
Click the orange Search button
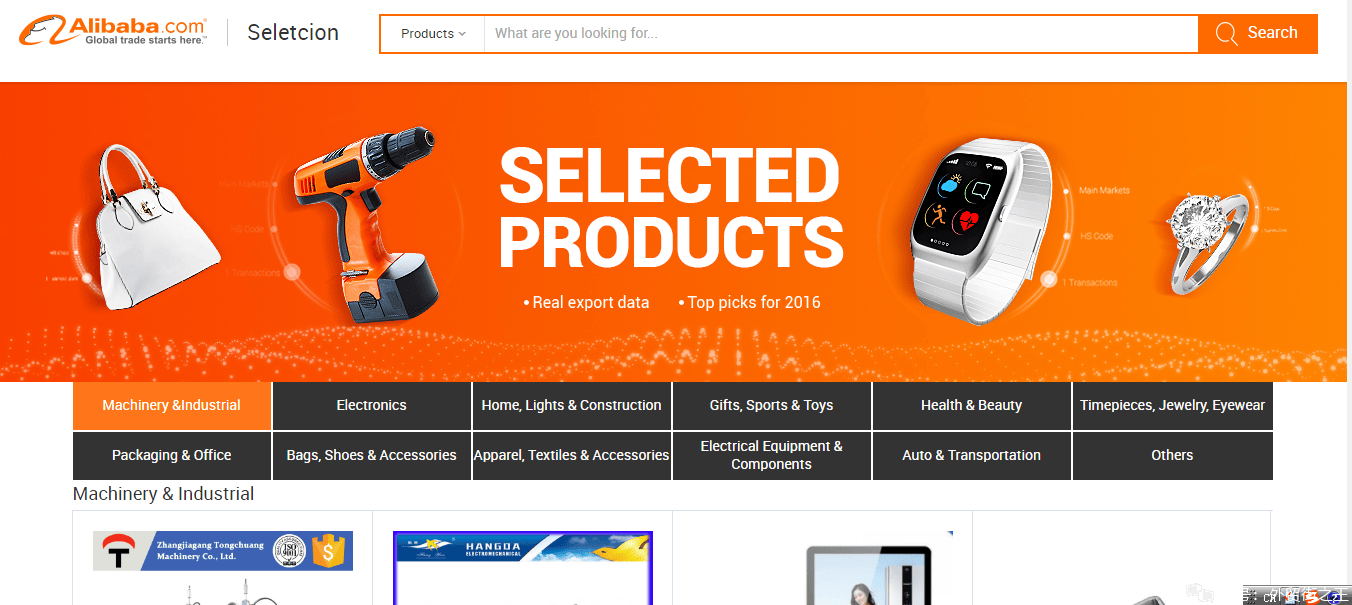pyautogui.click(x=1258, y=34)
